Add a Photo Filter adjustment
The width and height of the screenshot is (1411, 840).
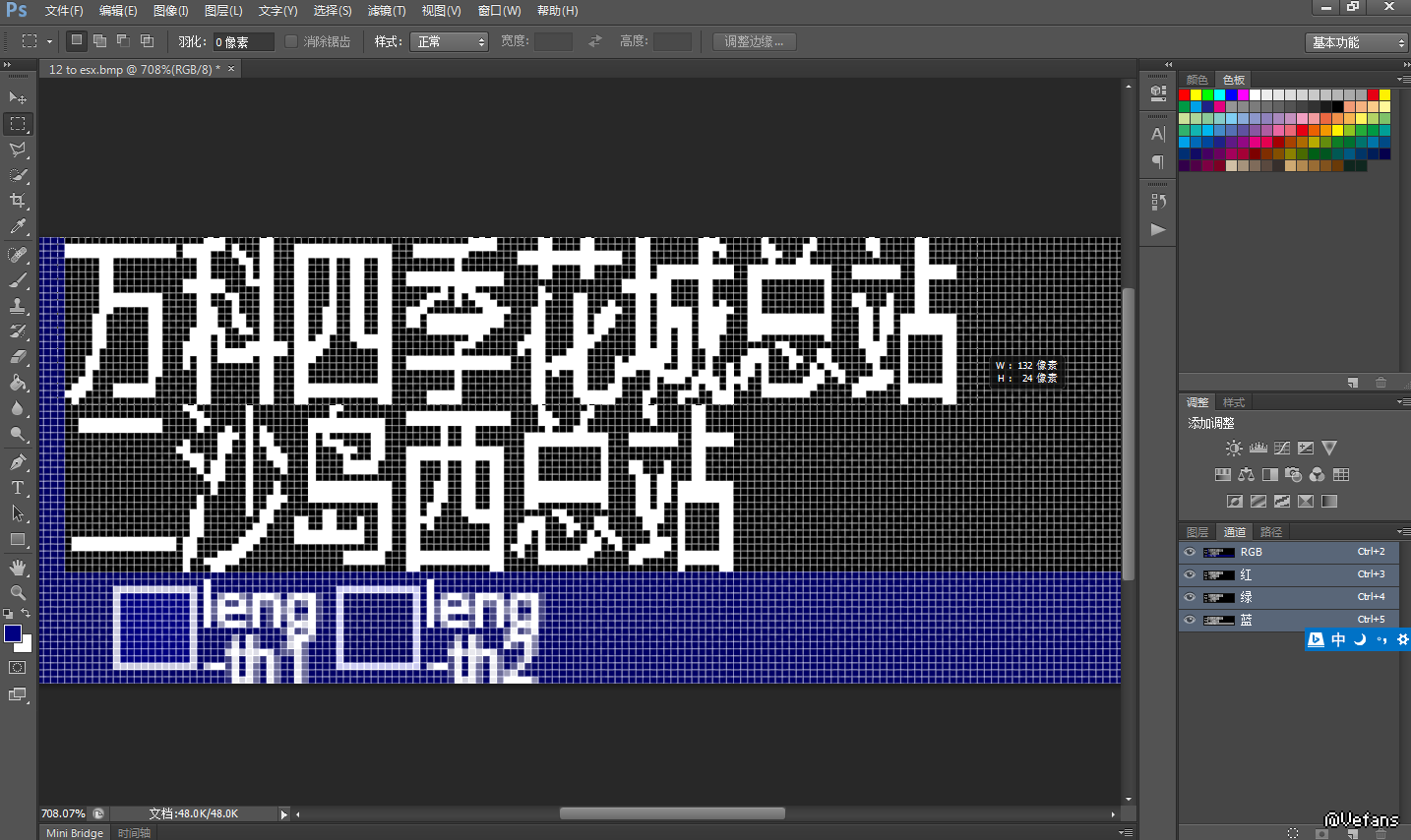1294,475
